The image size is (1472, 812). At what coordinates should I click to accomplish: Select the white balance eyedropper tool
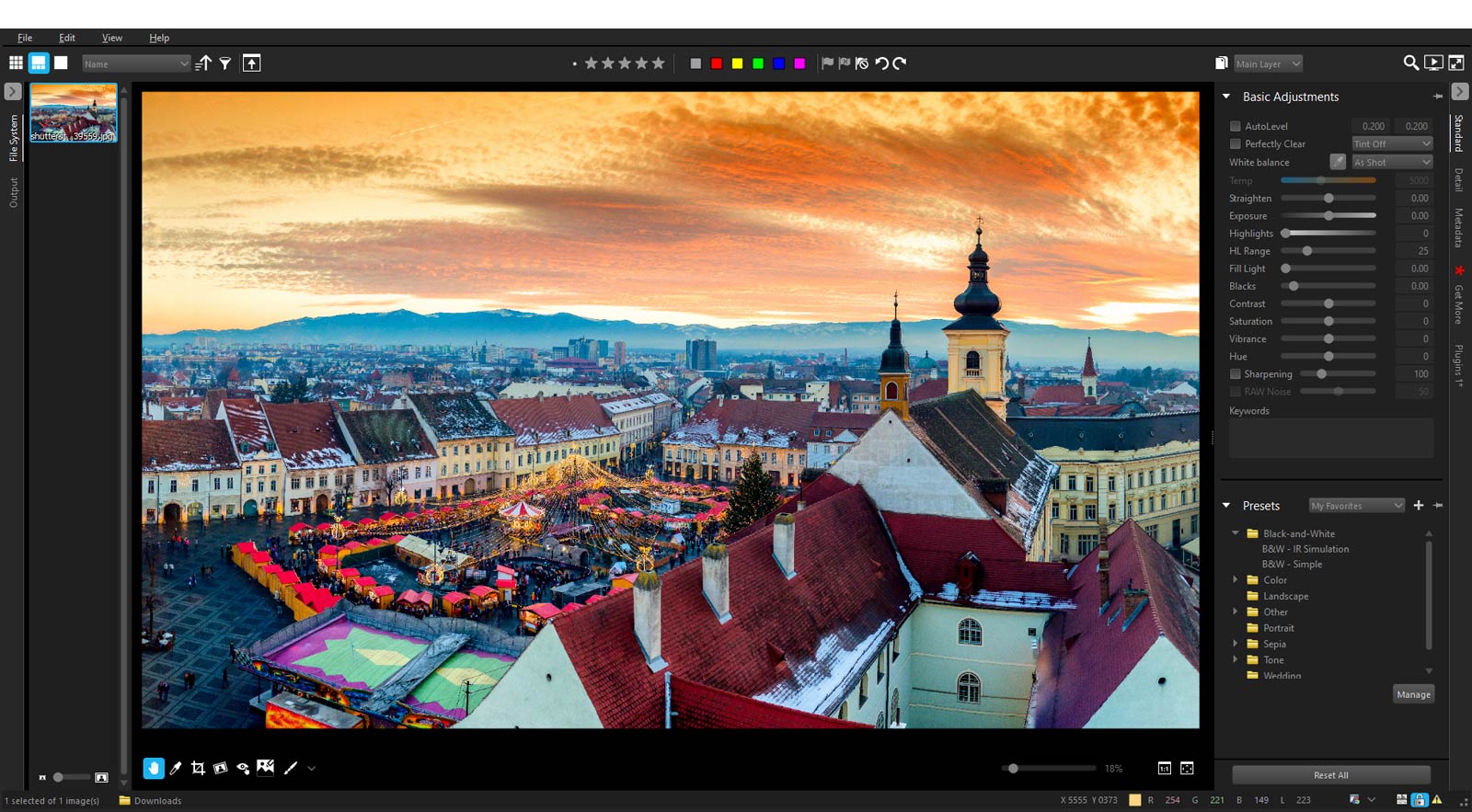pos(175,768)
